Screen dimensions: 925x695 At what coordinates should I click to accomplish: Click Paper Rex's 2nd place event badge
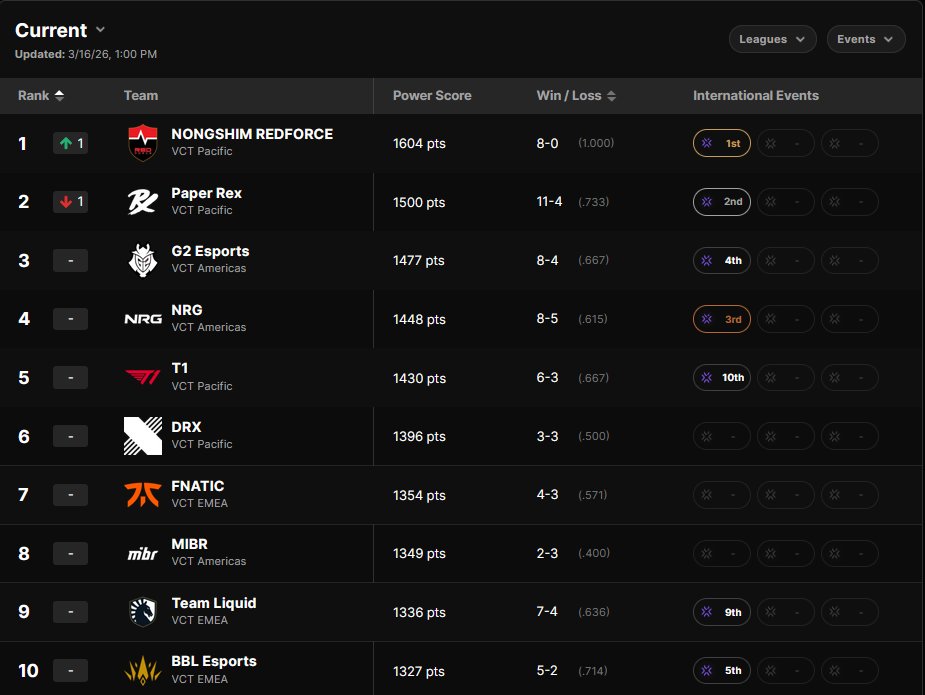point(721,202)
